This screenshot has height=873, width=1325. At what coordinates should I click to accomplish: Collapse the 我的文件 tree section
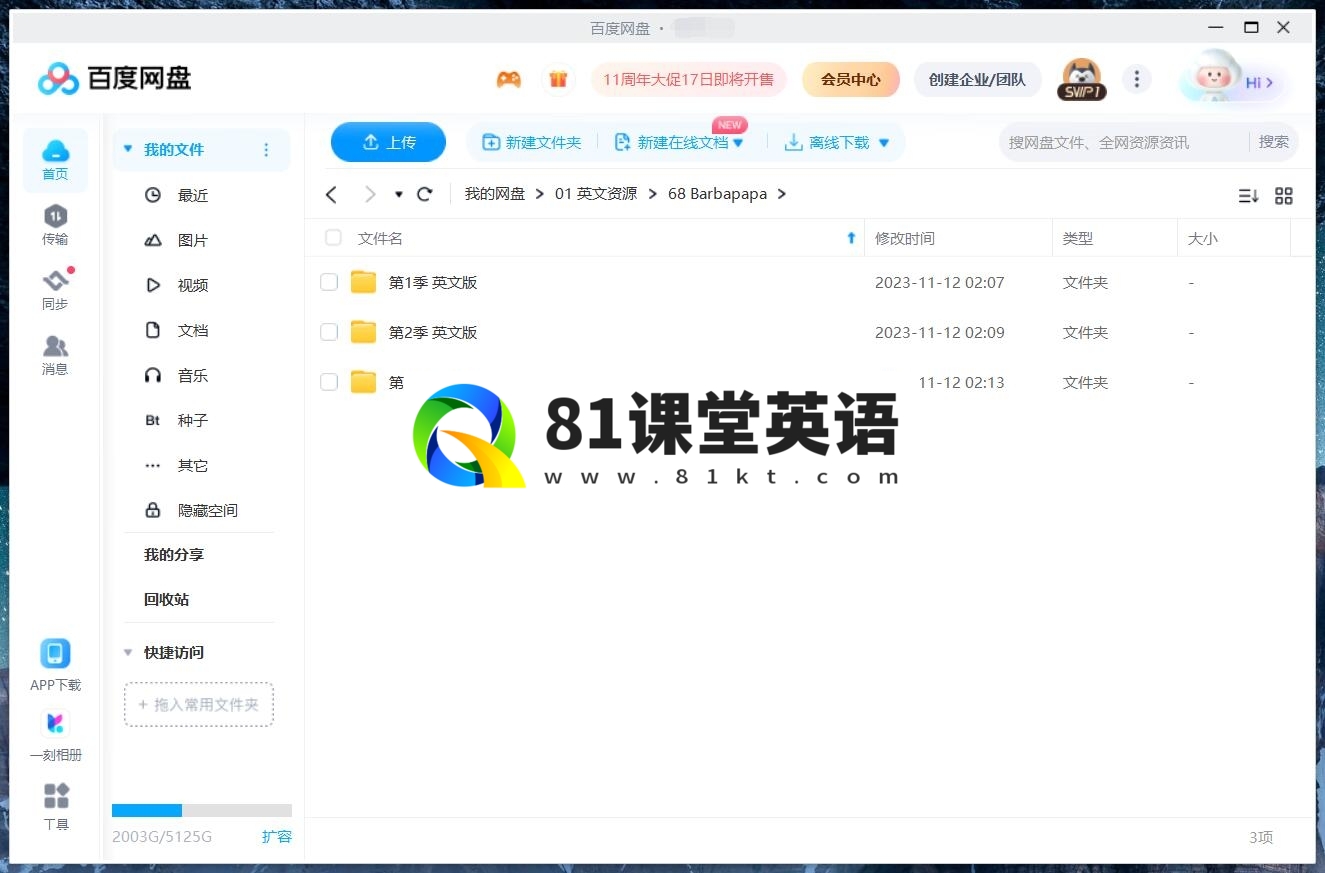click(127, 150)
